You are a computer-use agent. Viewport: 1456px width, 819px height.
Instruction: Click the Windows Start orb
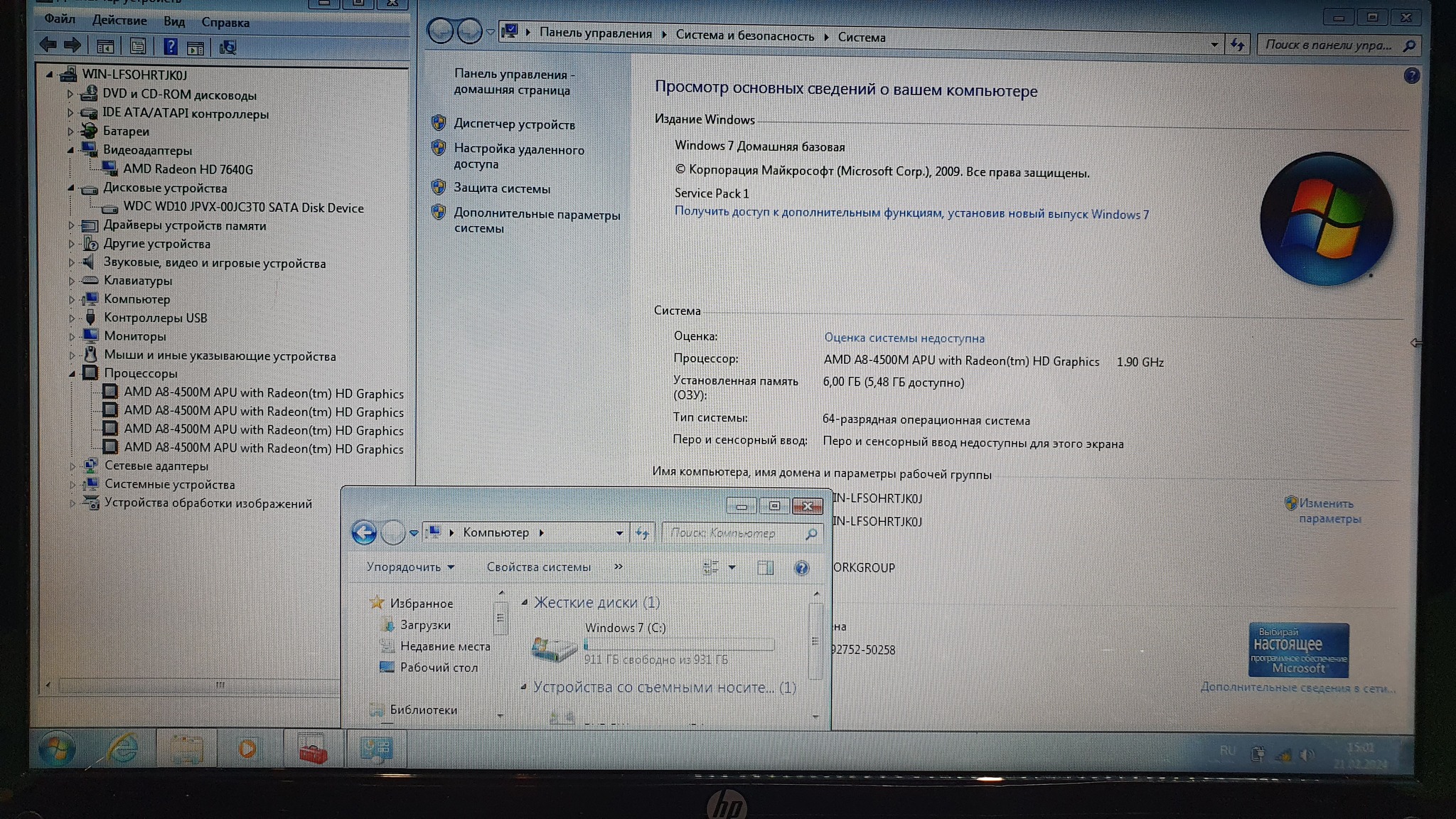point(57,749)
